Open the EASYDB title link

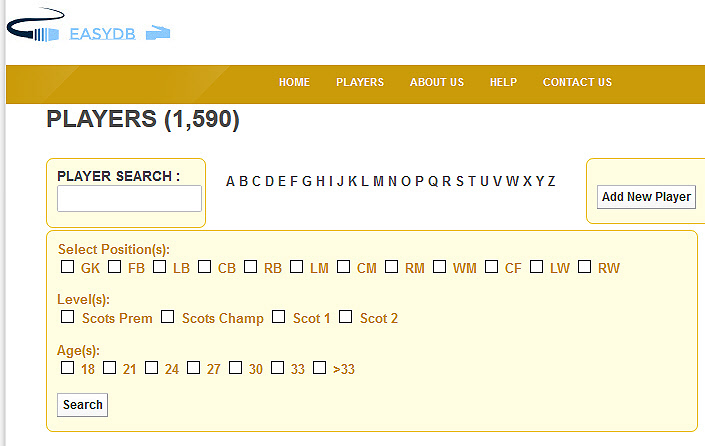pyautogui.click(x=102, y=34)
